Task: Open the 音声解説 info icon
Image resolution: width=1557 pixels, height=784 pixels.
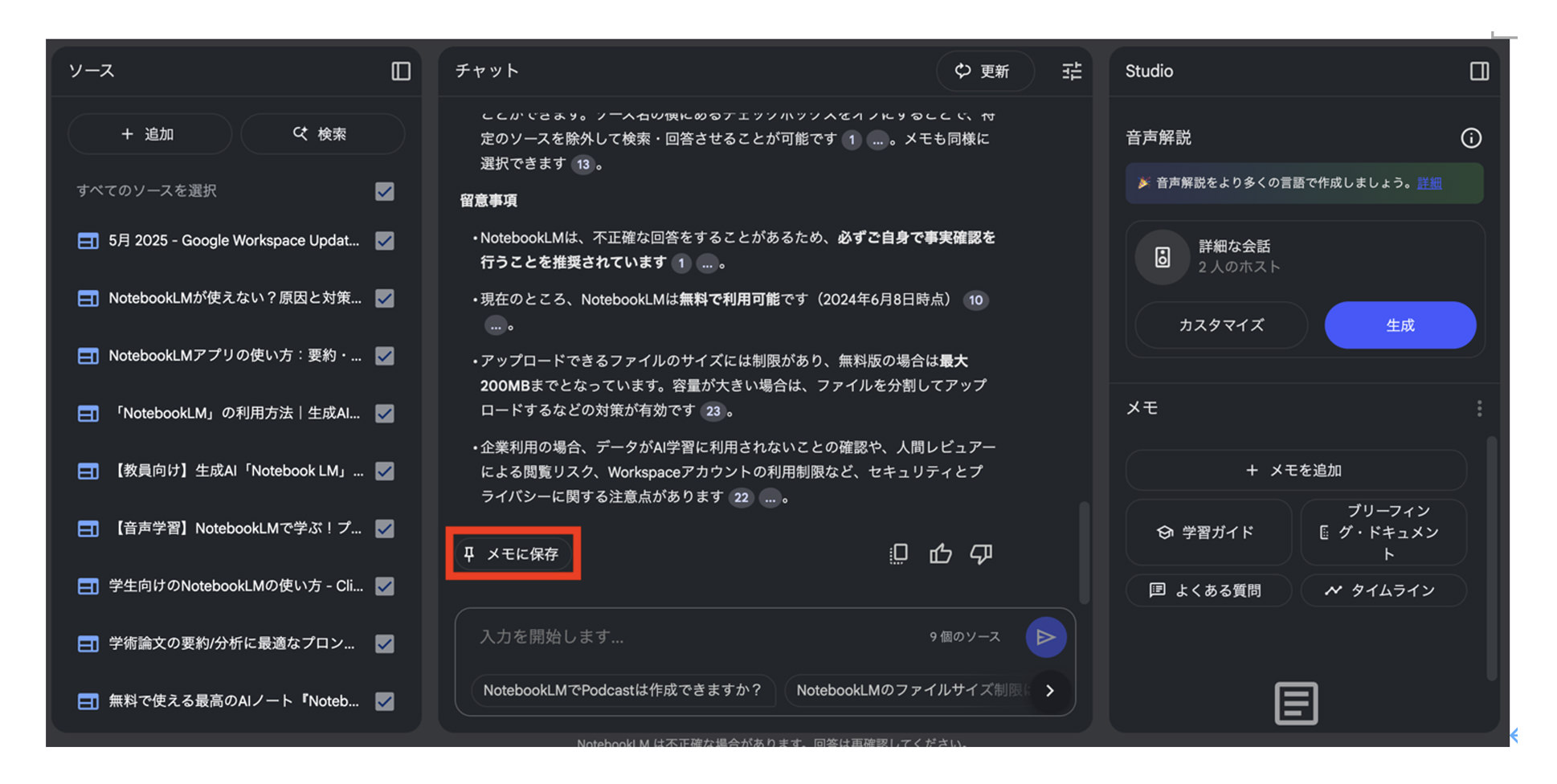Action: (x=1470, y=137)
